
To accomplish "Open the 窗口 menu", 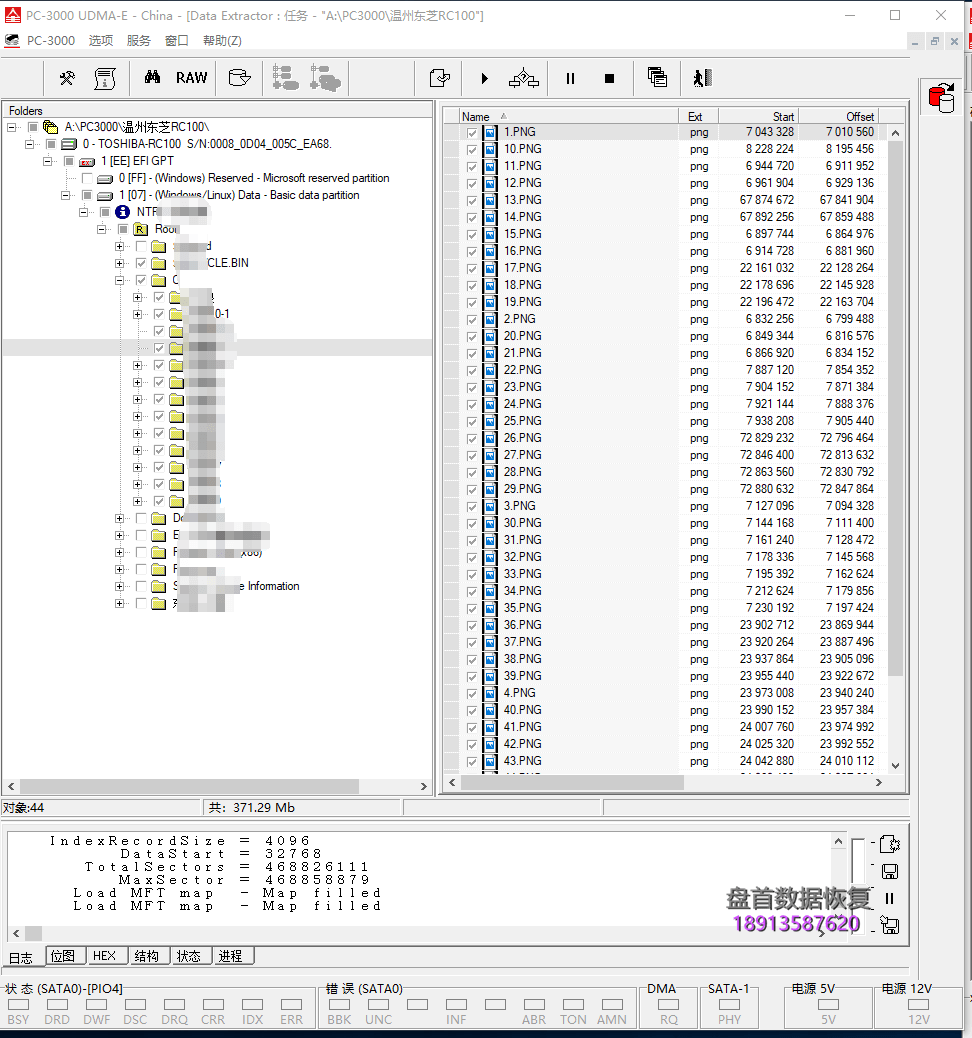I will [x=176, y=40].
